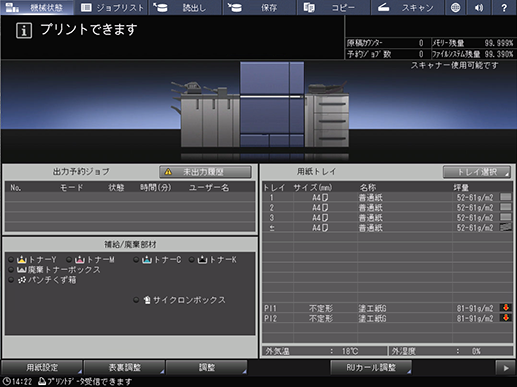This screenshot has width=517, height=387.
Task: Click the 坪量 column header
Action: point(461,188)
